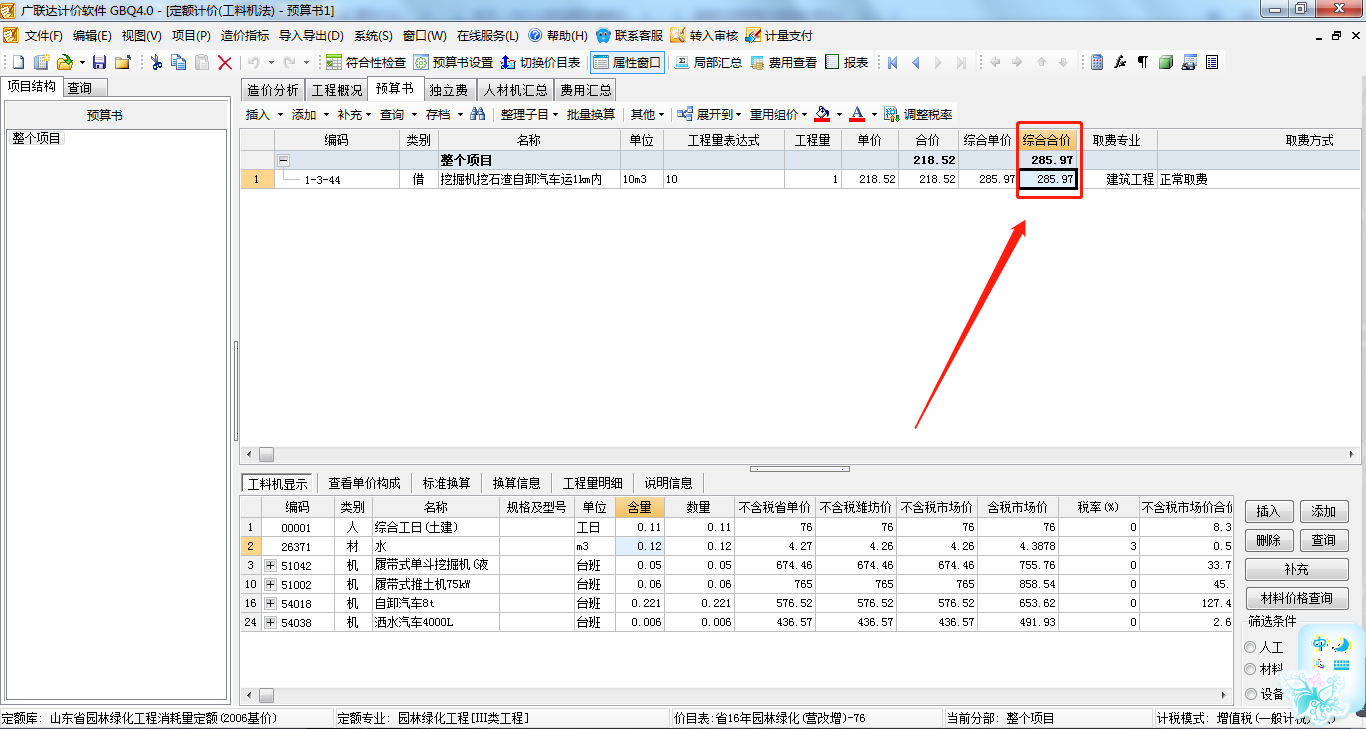Switch to 费用汇总 tab

[585, 90]
